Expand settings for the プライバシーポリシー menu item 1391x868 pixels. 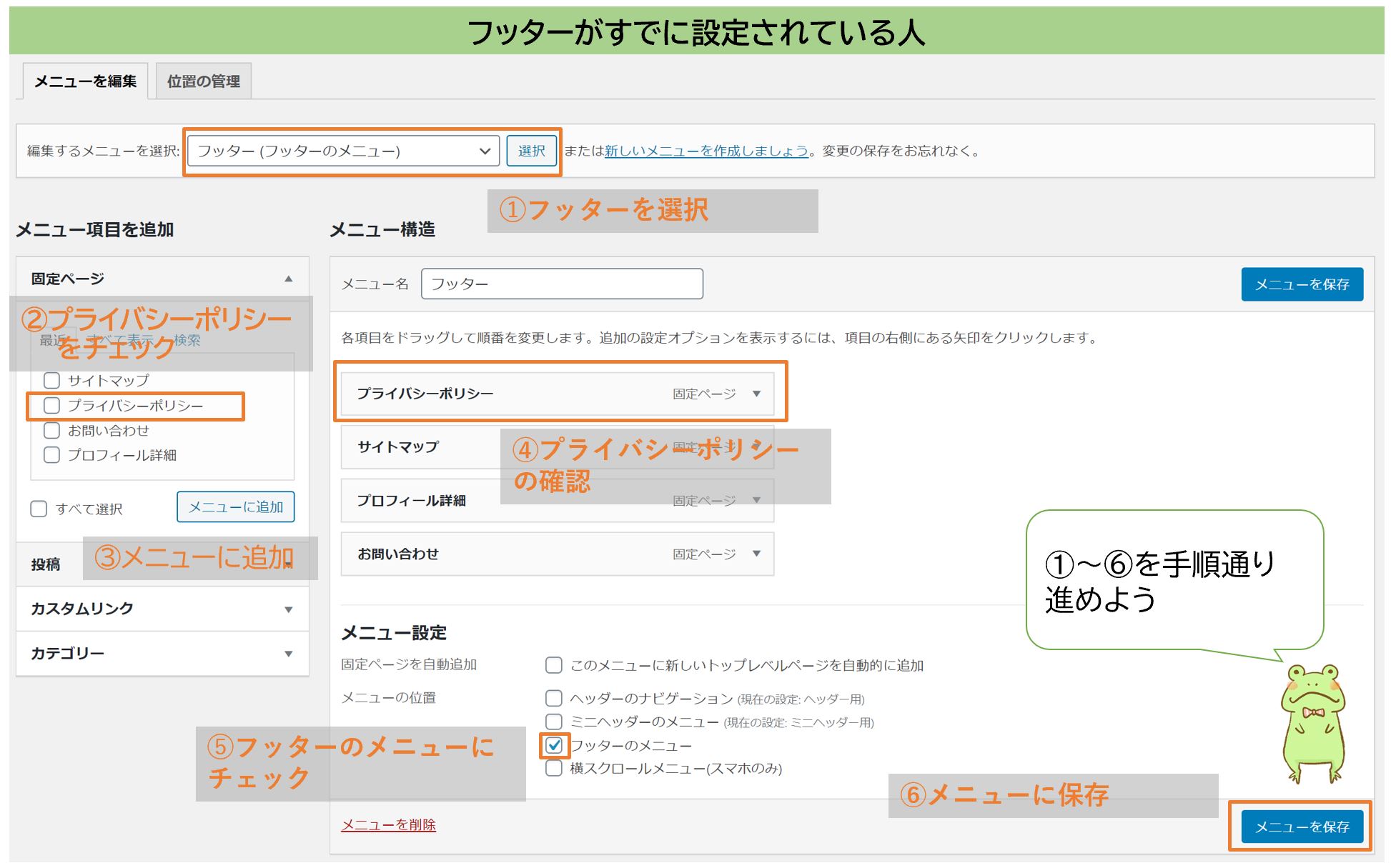[x=758, y=393]
